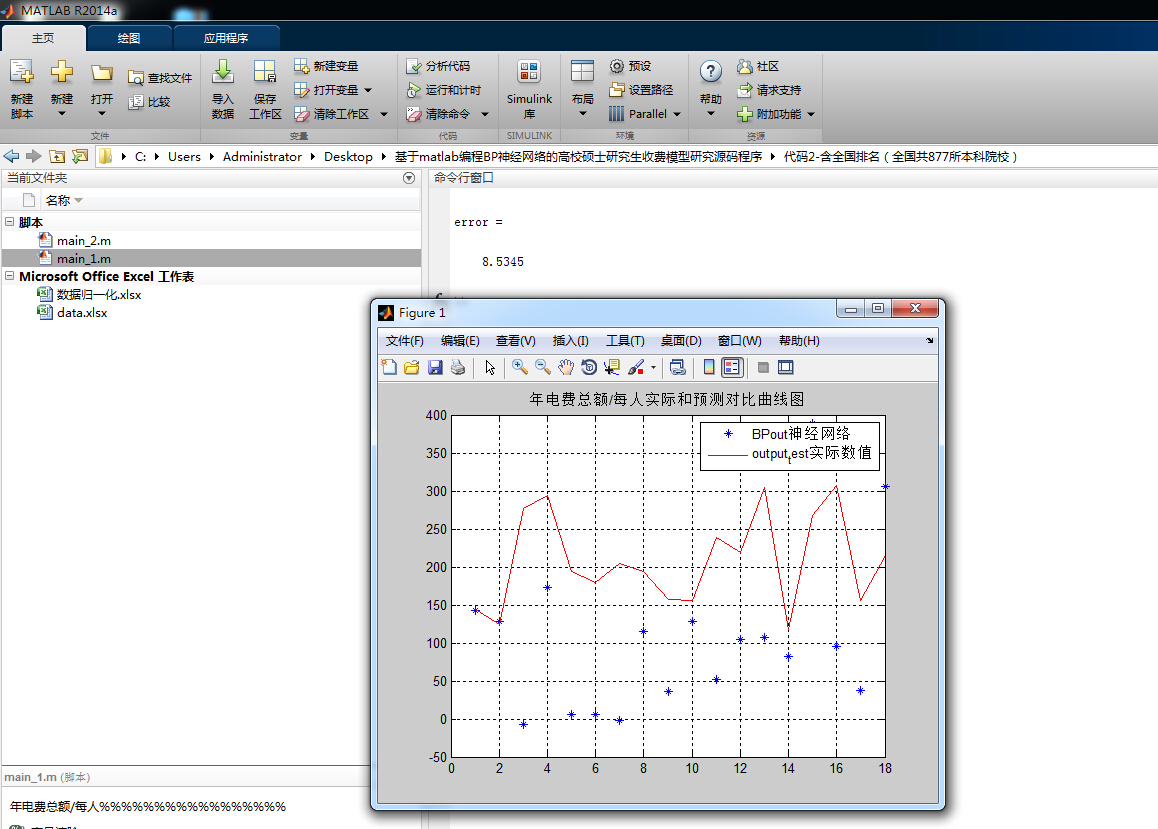Click Import Data (导入数据) icon
The width and height of the screenshot is (1158, 829).
pos(222,72)
